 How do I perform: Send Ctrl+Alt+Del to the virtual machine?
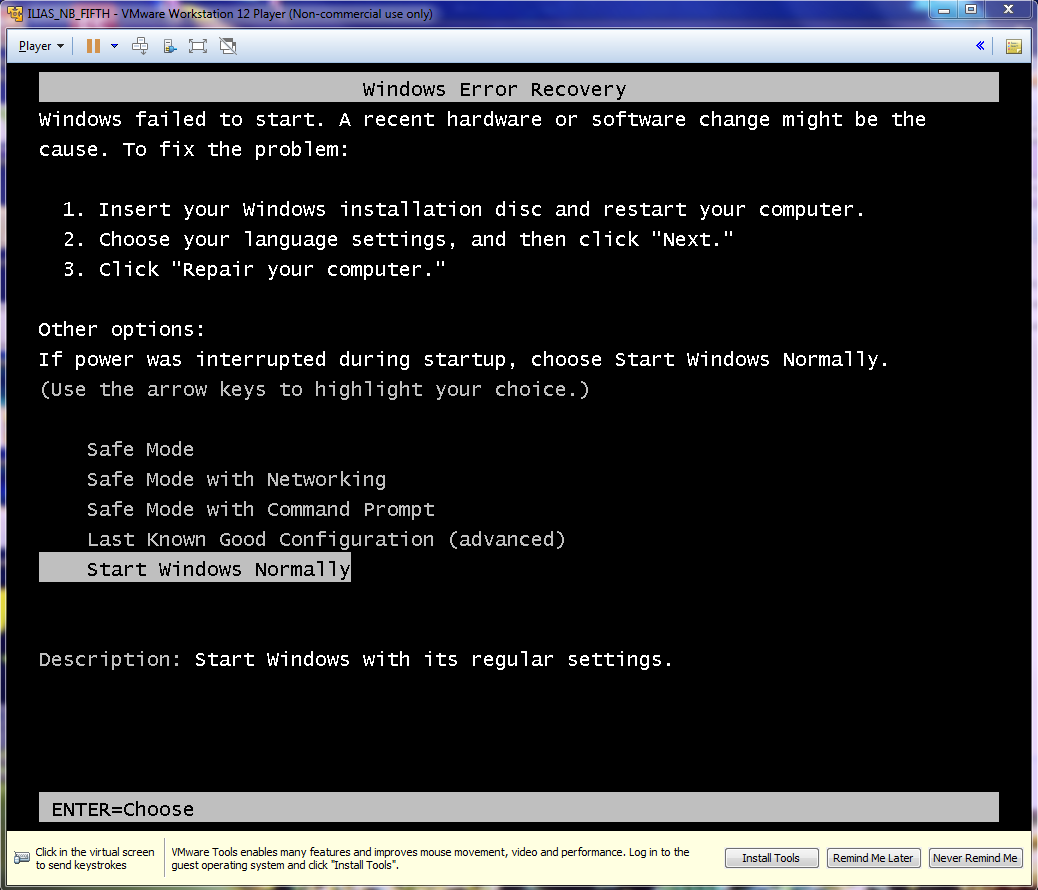pos(140,46)
